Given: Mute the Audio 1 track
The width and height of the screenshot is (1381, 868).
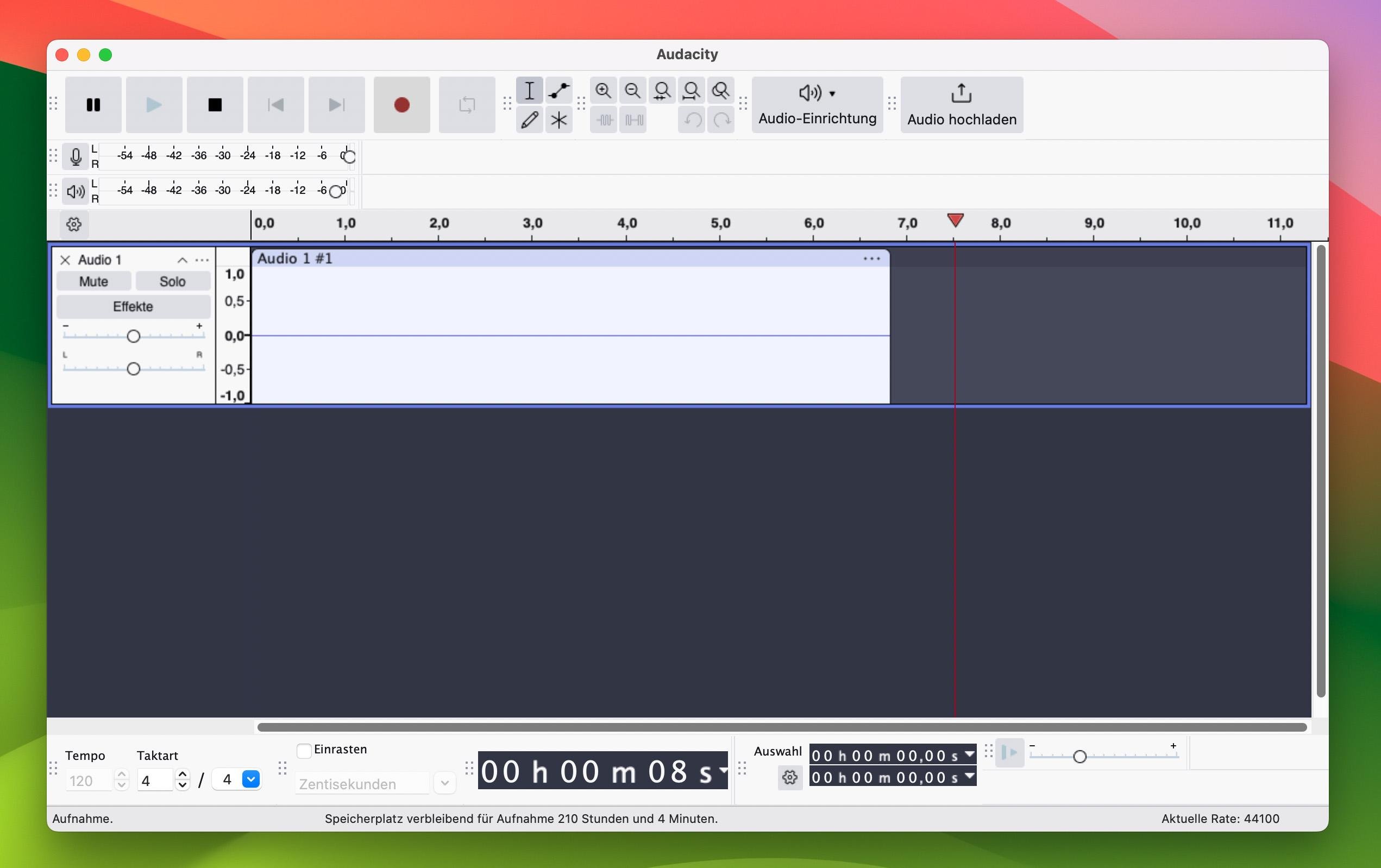Looking at the screenshot, I should 93,281.
